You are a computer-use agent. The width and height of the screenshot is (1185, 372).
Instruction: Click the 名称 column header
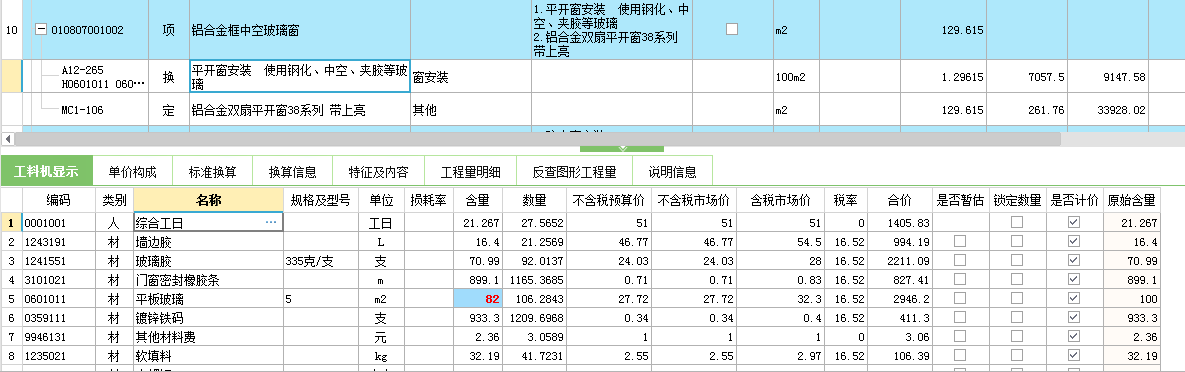(208, 200)
